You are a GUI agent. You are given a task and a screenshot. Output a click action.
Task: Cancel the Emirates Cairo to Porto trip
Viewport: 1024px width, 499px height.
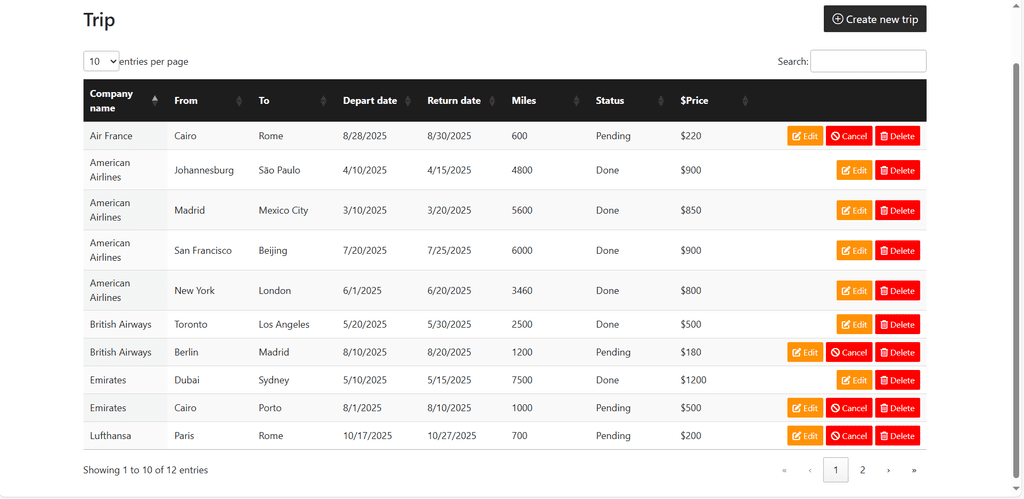click(848, 408)
